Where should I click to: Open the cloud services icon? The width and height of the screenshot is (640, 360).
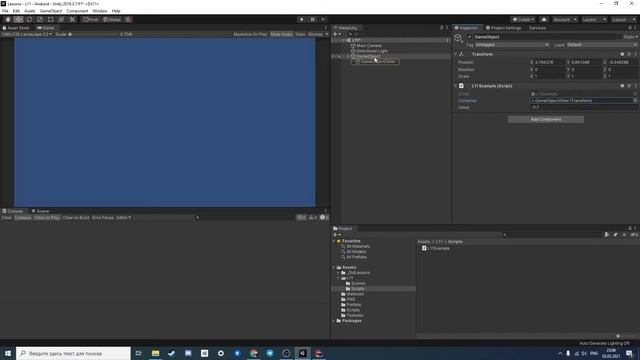pos(544,20)
